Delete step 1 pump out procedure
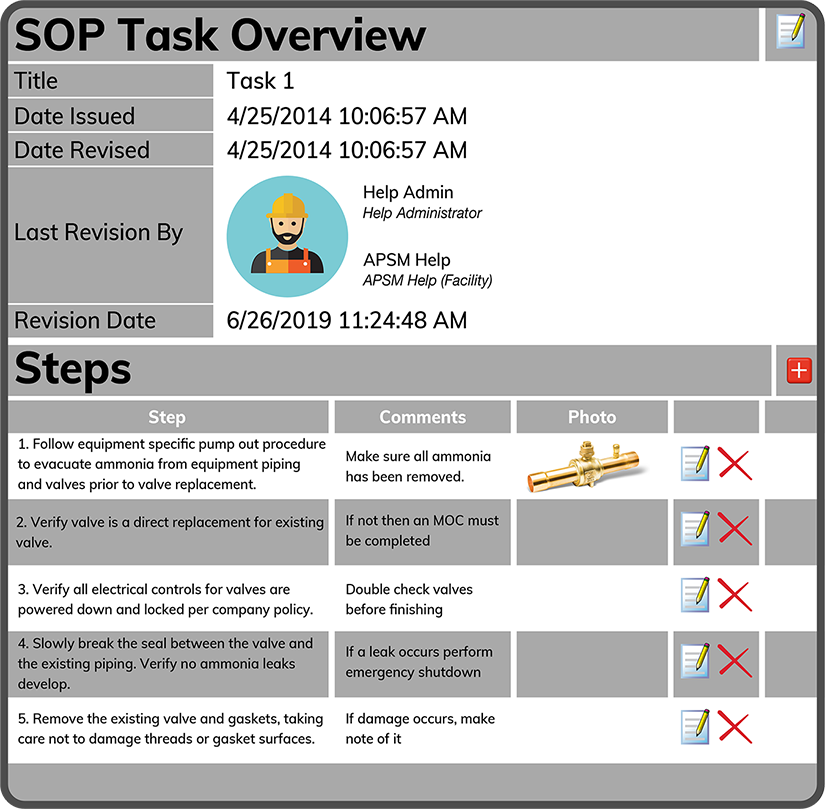Viewport: 825px width, 809px height. (735, 463)
